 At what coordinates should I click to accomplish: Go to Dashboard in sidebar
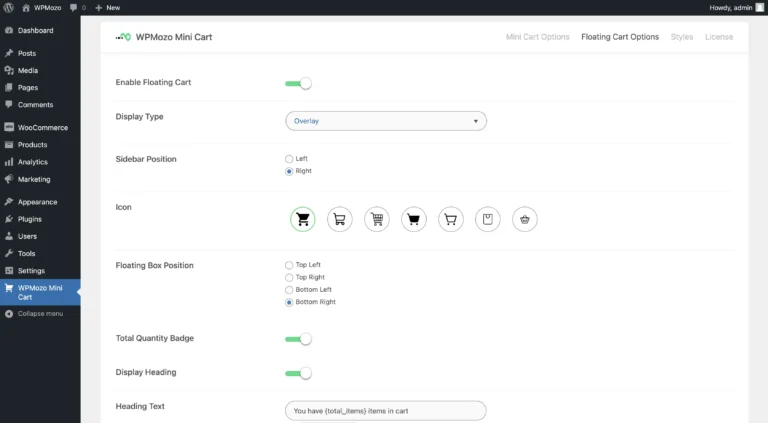[40, 30]
